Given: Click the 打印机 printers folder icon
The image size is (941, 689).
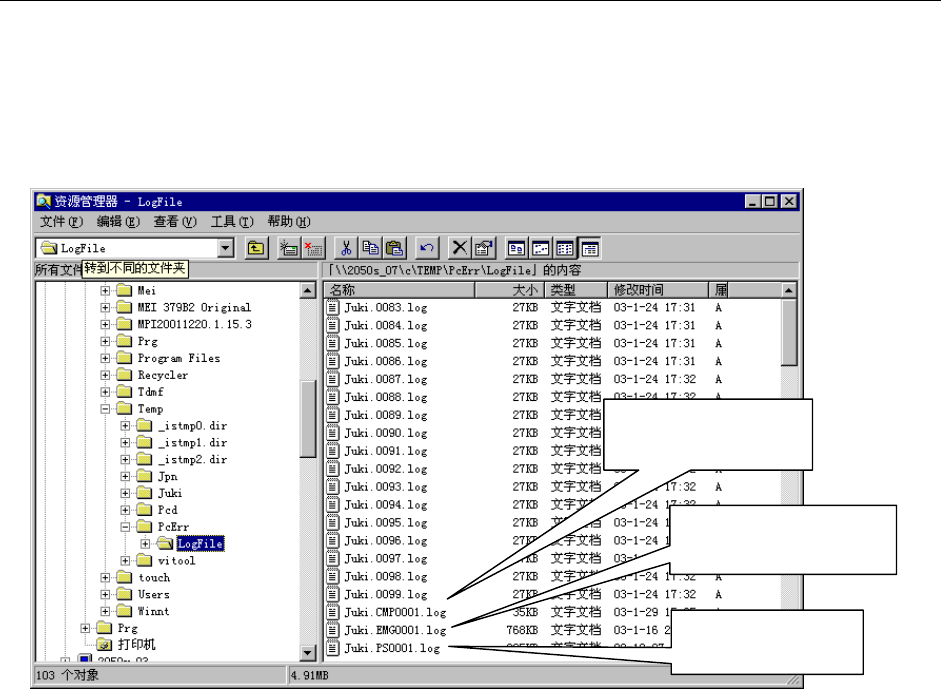Looking at the screenshot, I should pyautogui.click(x=104, y=645).
